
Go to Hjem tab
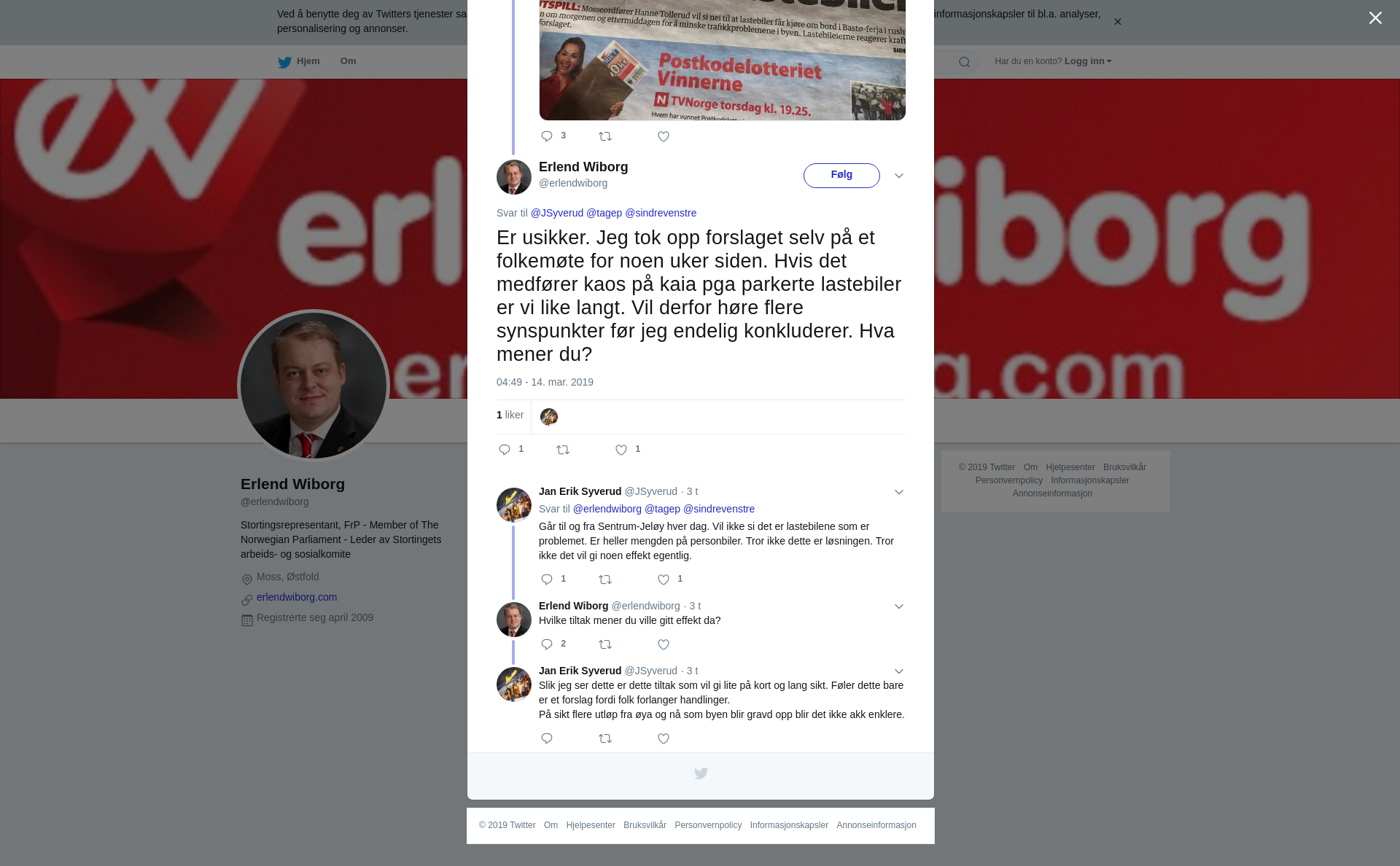click(299, 62)
